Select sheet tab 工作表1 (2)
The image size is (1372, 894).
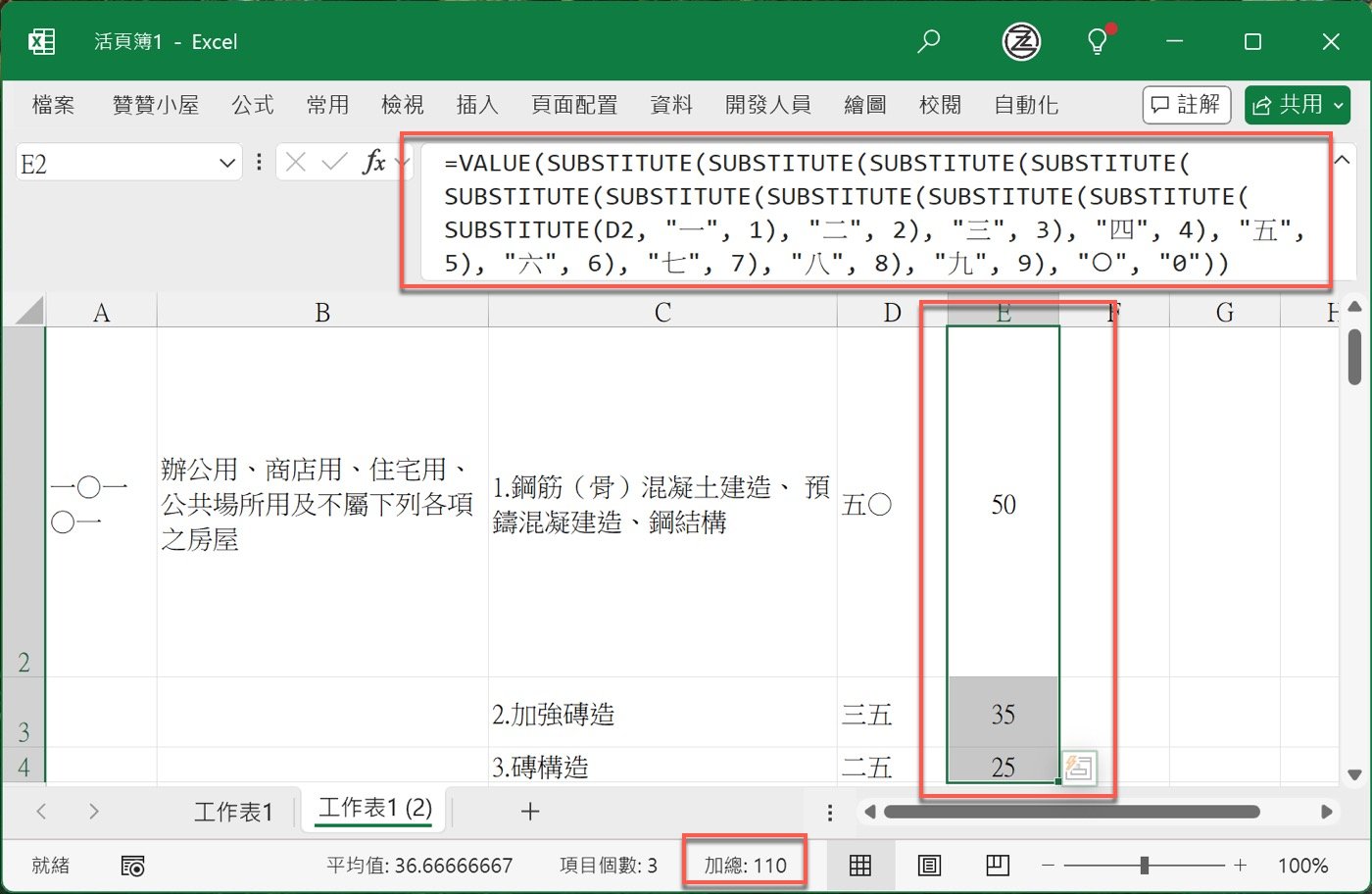click(375, 809)
